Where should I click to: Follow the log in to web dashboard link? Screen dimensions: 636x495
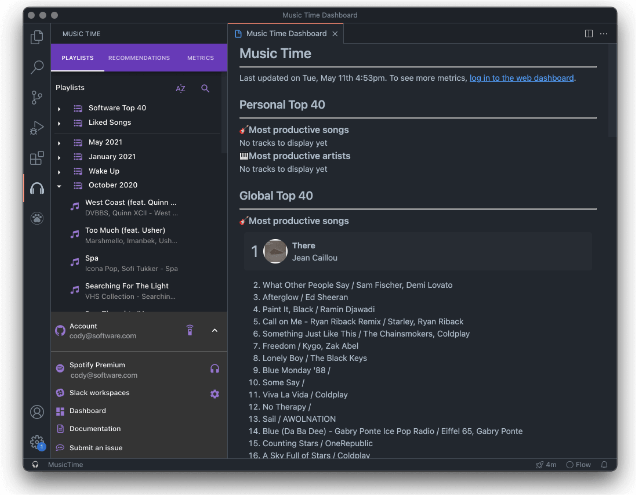point(522,78)
